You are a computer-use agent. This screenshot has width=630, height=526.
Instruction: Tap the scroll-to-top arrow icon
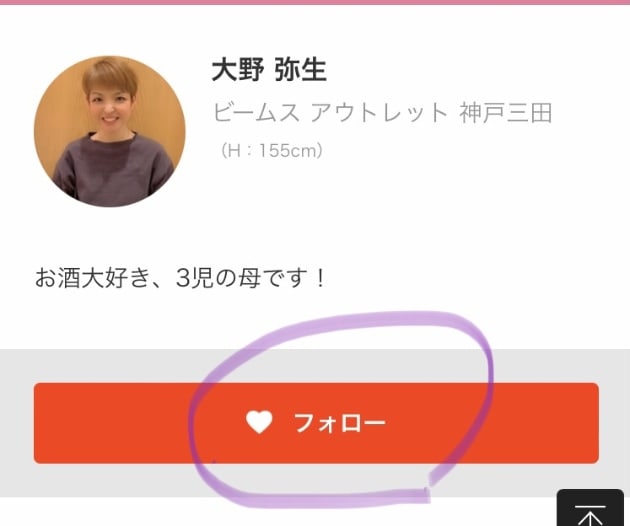click(x=590, y=512)
